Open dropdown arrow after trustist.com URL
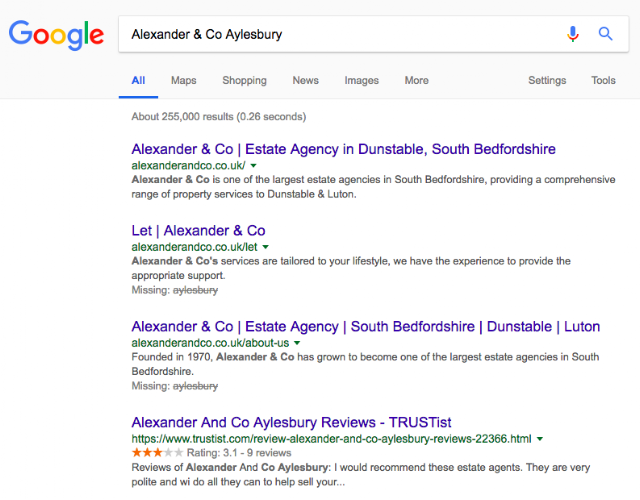This screenshot has width=640, height=500. [x=540, y=438]
